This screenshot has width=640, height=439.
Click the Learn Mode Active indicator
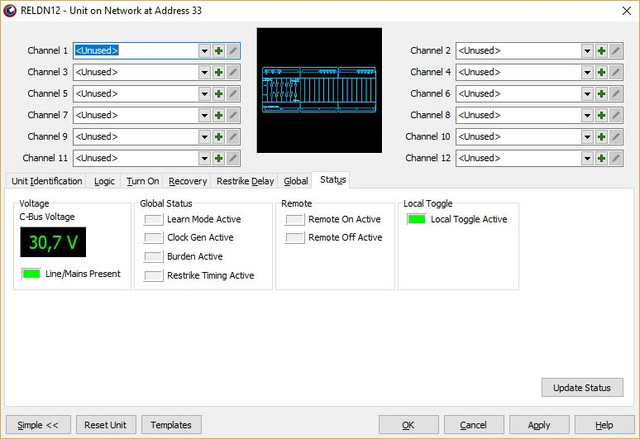click(x=153, y=220)
